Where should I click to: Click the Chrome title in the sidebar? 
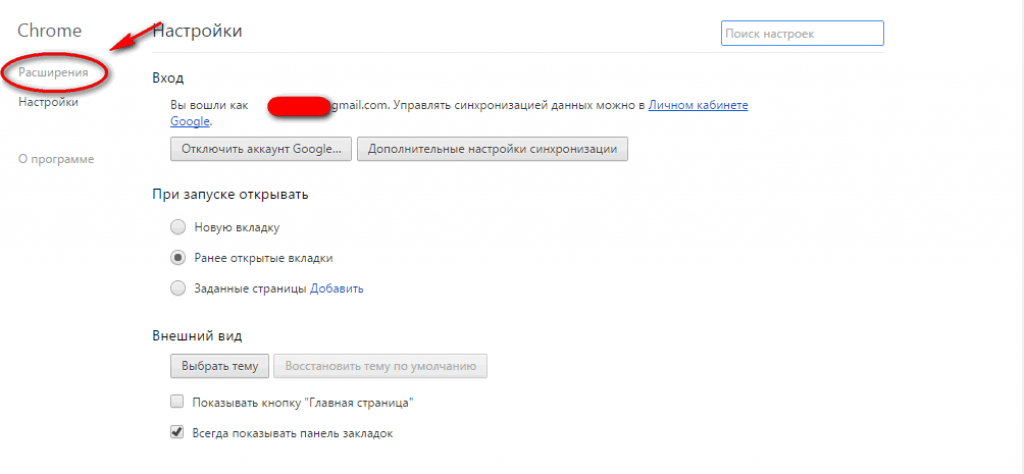click(49, 32)
